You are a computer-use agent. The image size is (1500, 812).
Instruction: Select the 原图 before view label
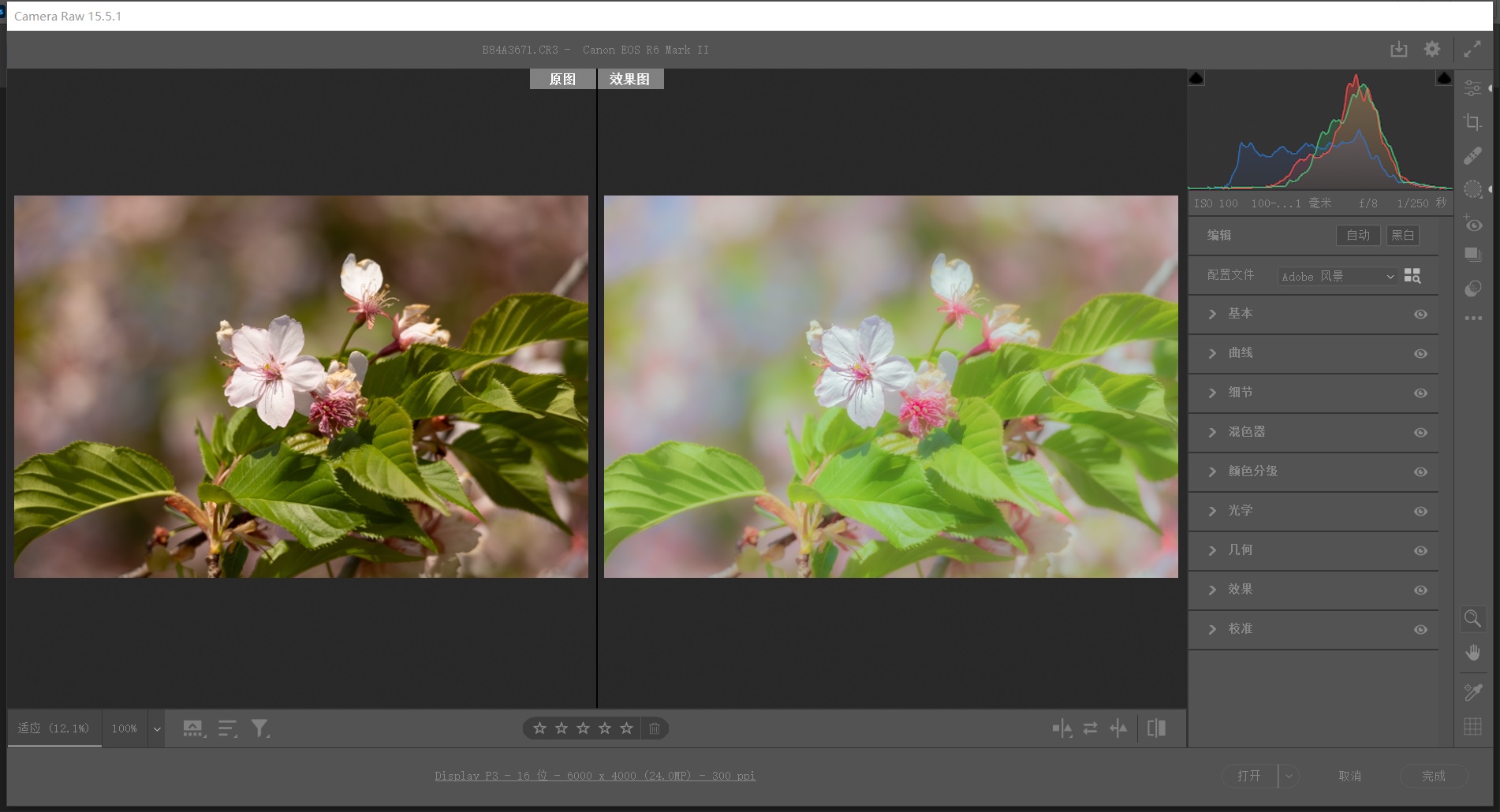click(562, 79)
